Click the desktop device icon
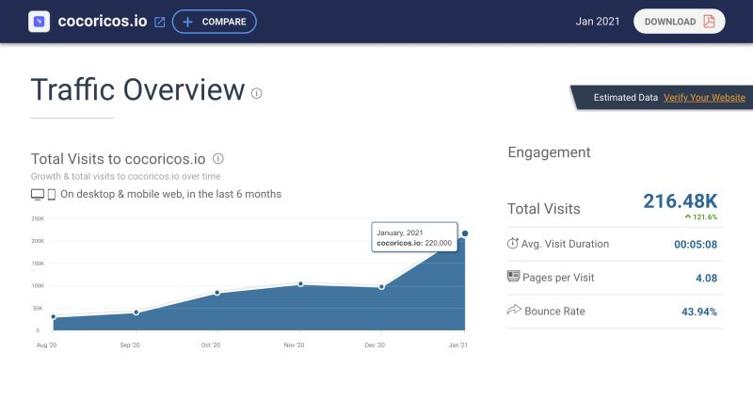 [37, 194]
